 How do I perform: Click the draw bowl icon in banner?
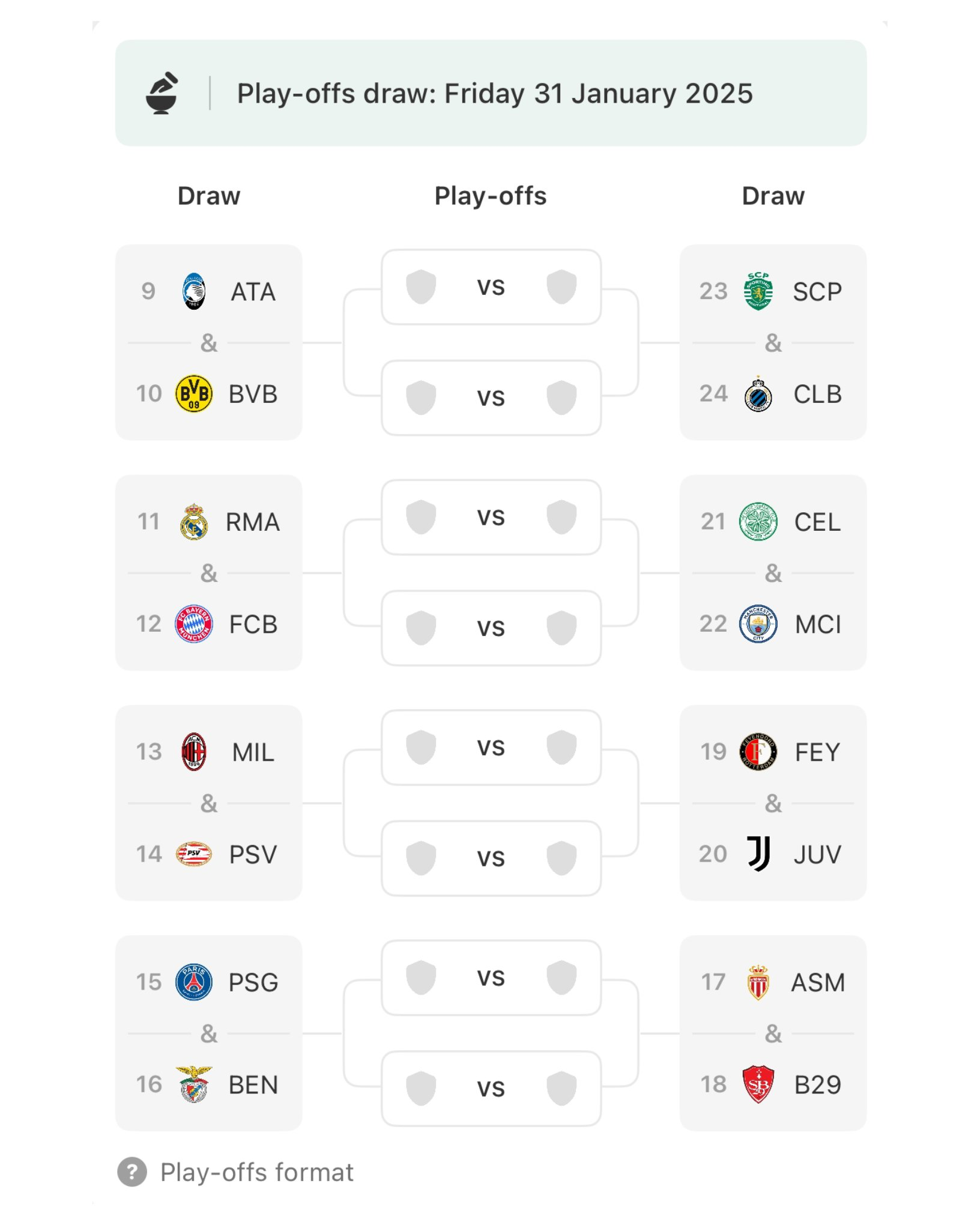click(x=162, y=93)
